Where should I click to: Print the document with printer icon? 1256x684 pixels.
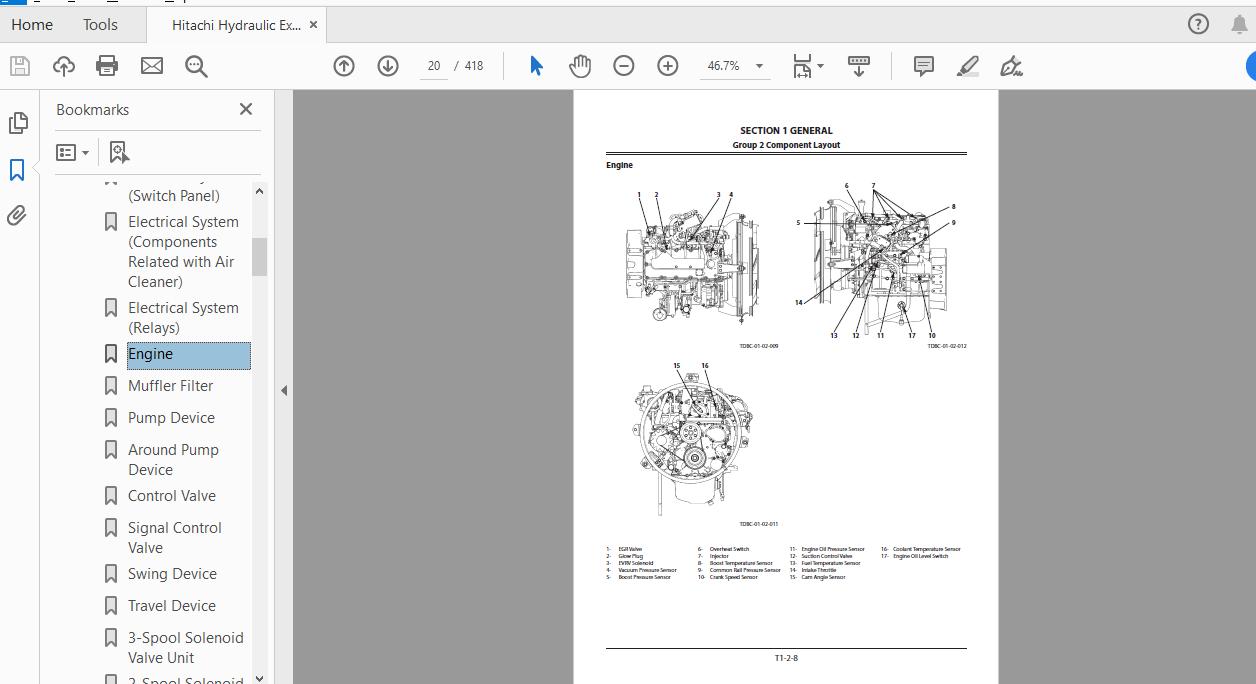click(107, 66)
